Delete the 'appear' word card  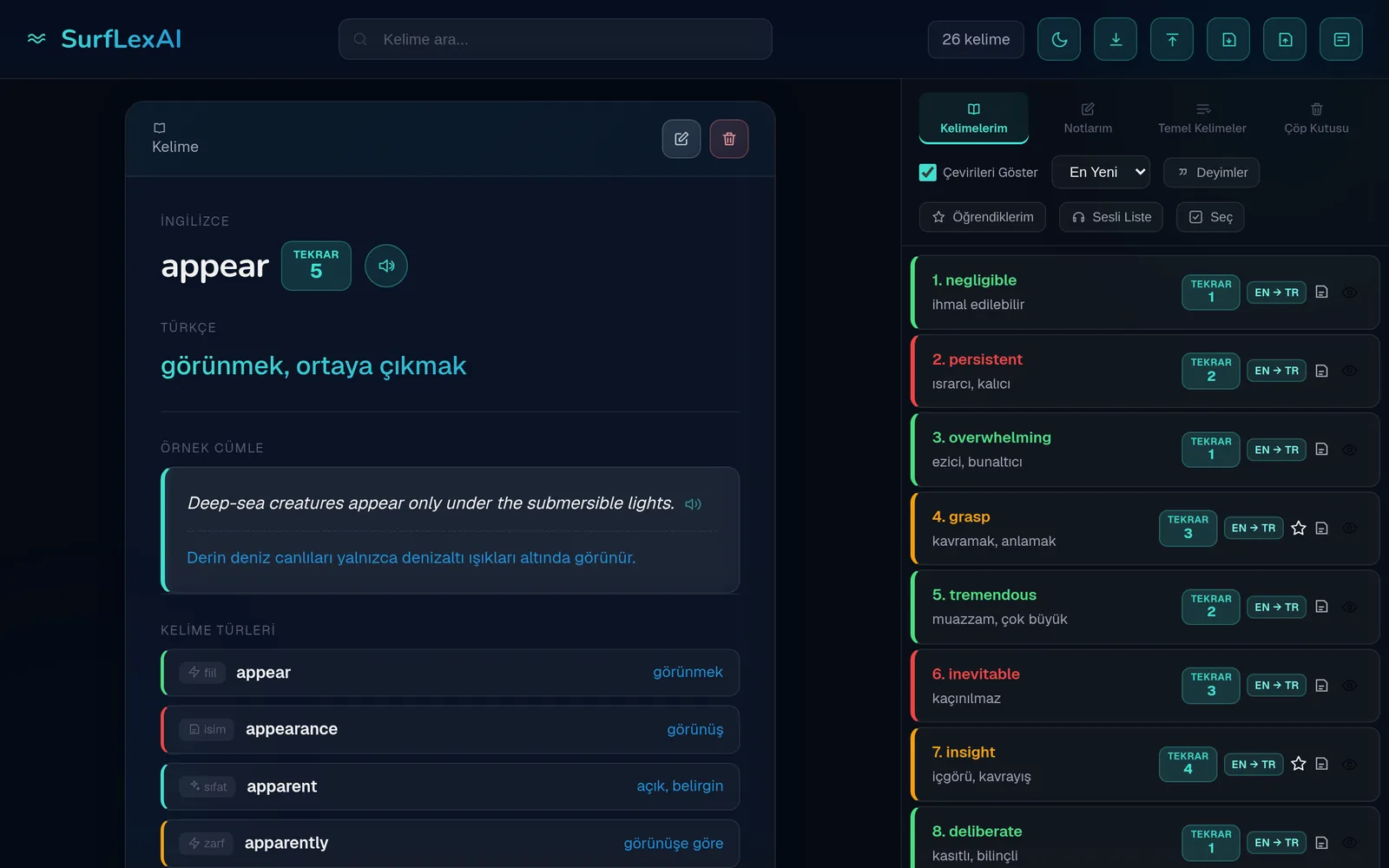tap(729, 139)
